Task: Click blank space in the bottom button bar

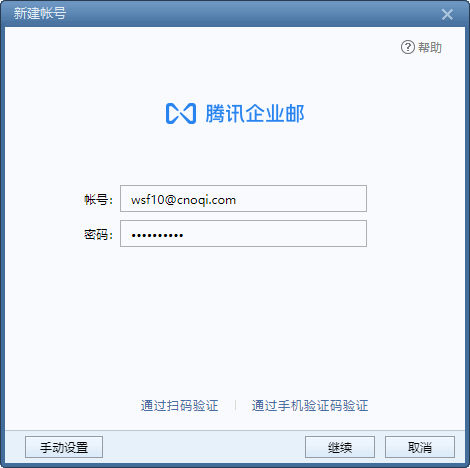Action: tap(203, 447)
